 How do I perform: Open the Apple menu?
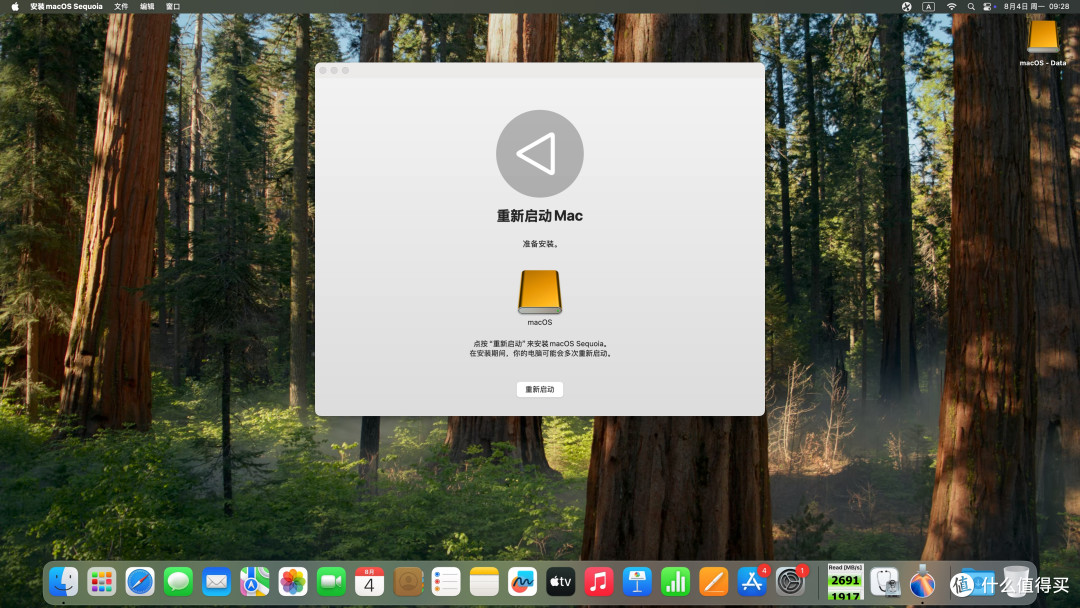[x=15, y=6]
